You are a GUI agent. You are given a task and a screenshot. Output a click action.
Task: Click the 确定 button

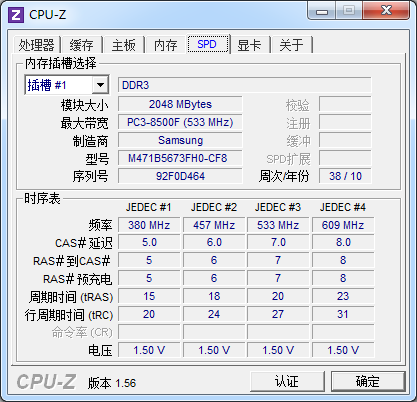368,382
